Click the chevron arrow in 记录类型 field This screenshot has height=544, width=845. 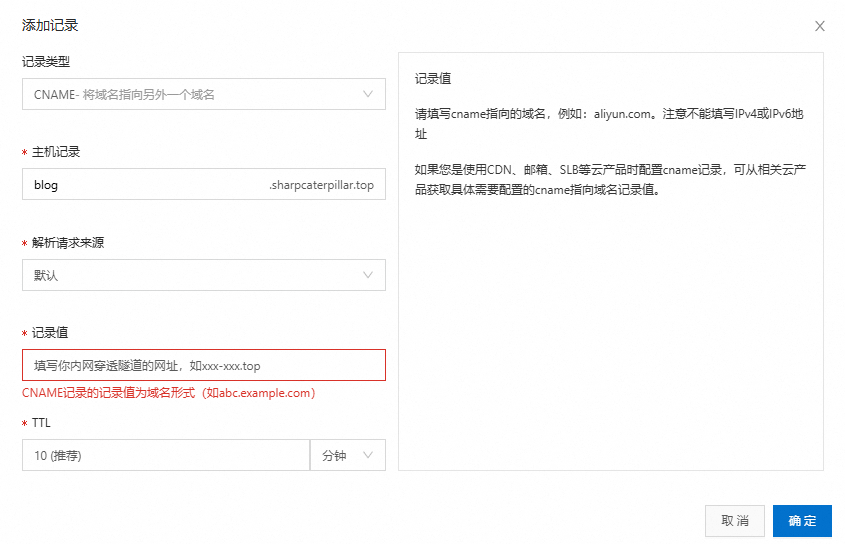[x=368, y=95]
